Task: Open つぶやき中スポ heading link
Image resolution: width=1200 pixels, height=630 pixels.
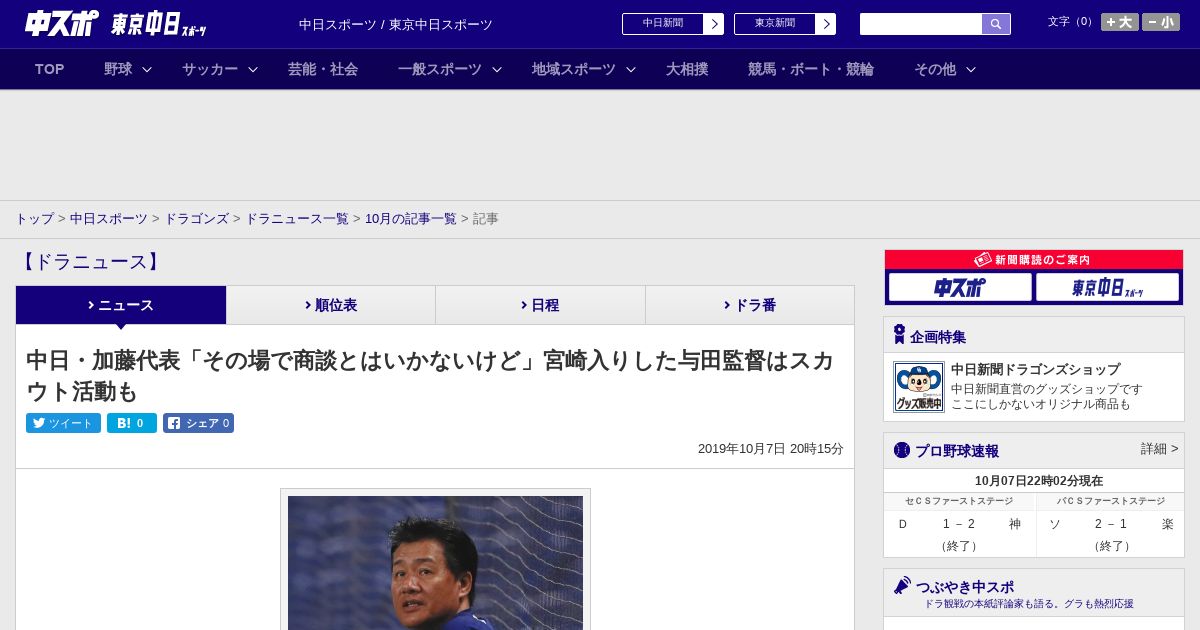Action: (x=965, y=587)
